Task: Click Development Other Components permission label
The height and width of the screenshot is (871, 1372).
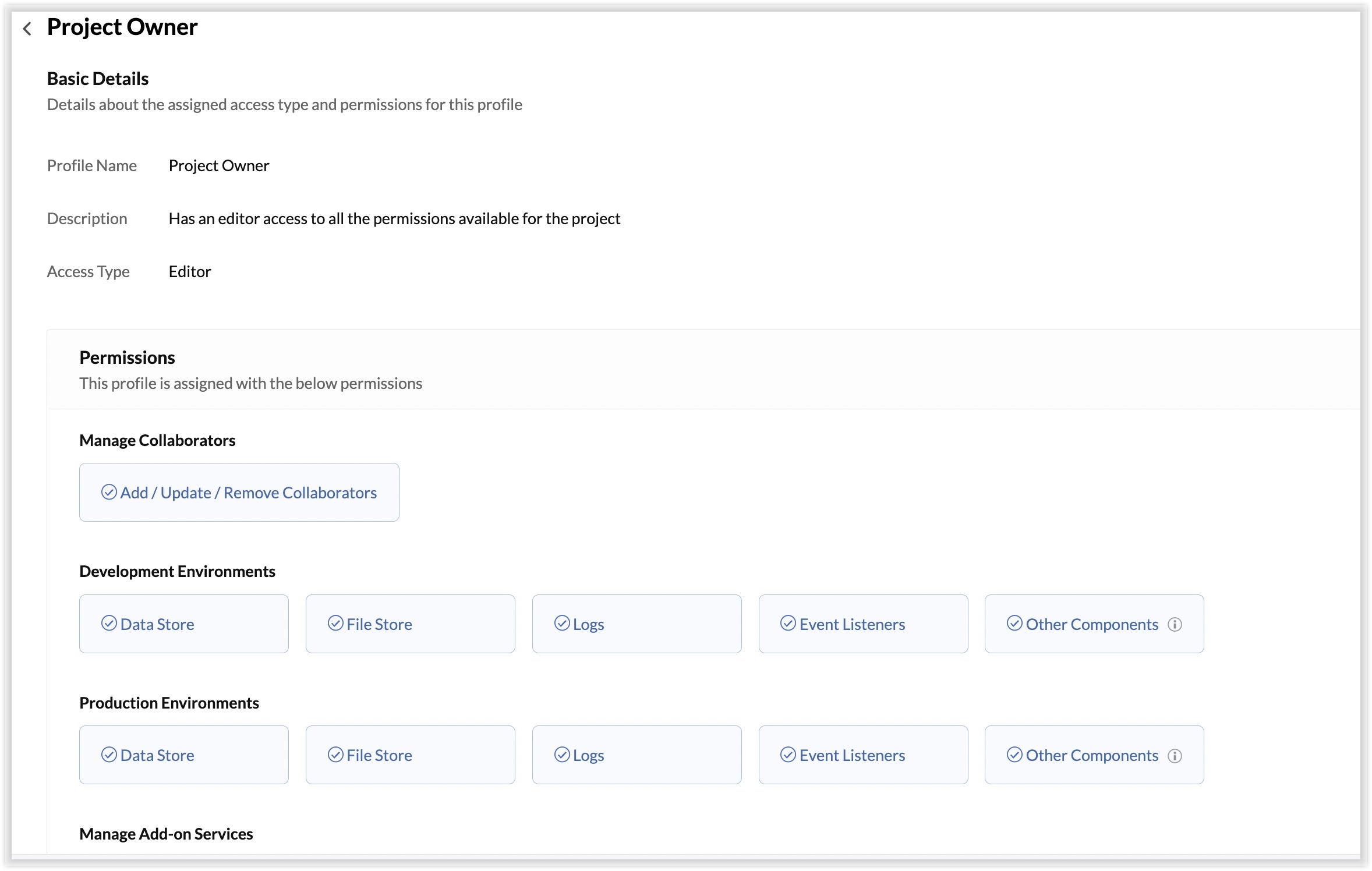Action: 1091,624
